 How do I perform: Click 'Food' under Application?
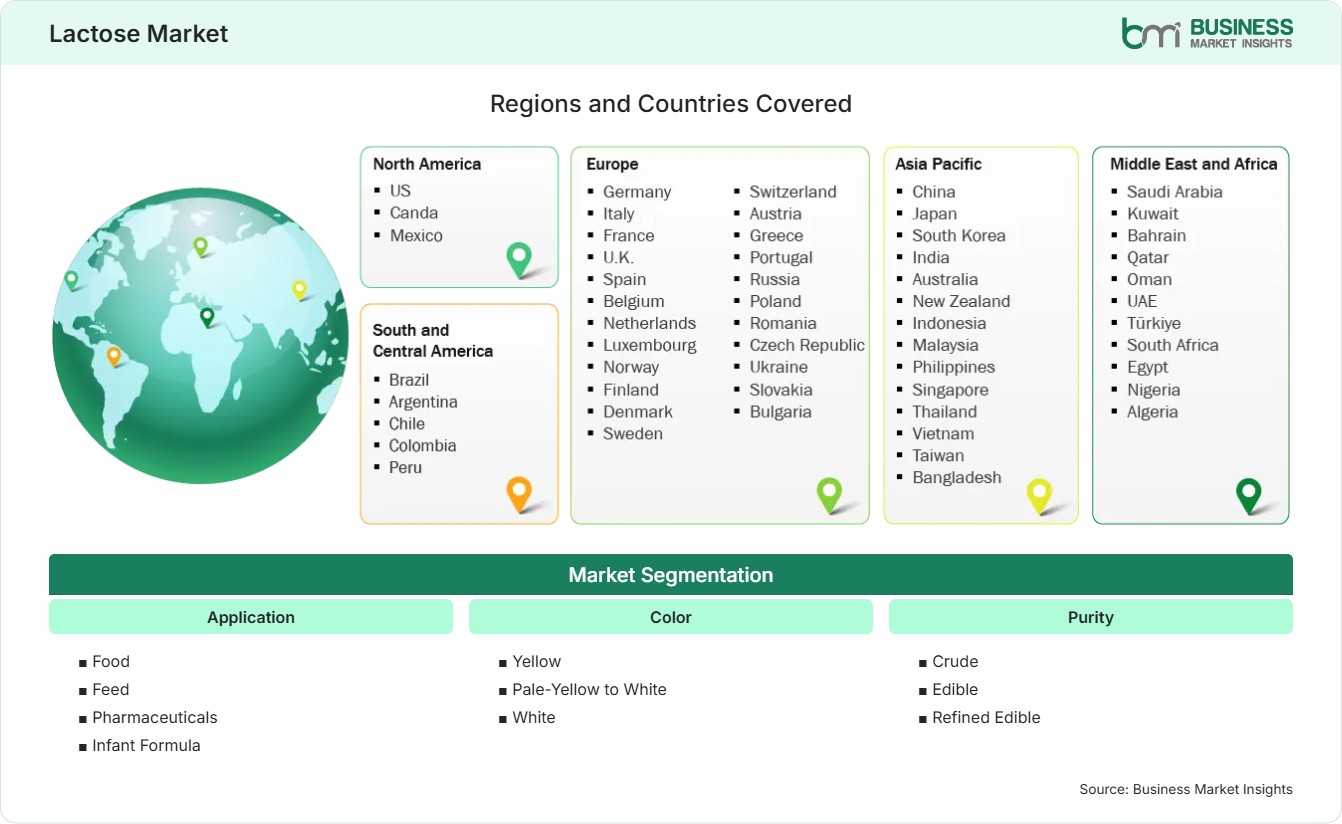click(x=111, y=661)
